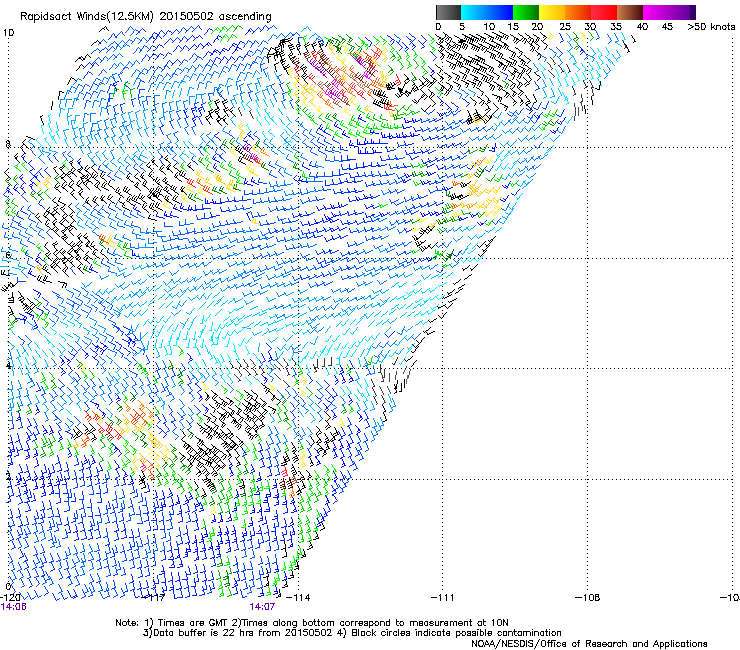Image resolution: width=740 pixels, height=650 pixels.
Task: Click the latitude label '4' on left axis
Action: click(x=8, y=365)
